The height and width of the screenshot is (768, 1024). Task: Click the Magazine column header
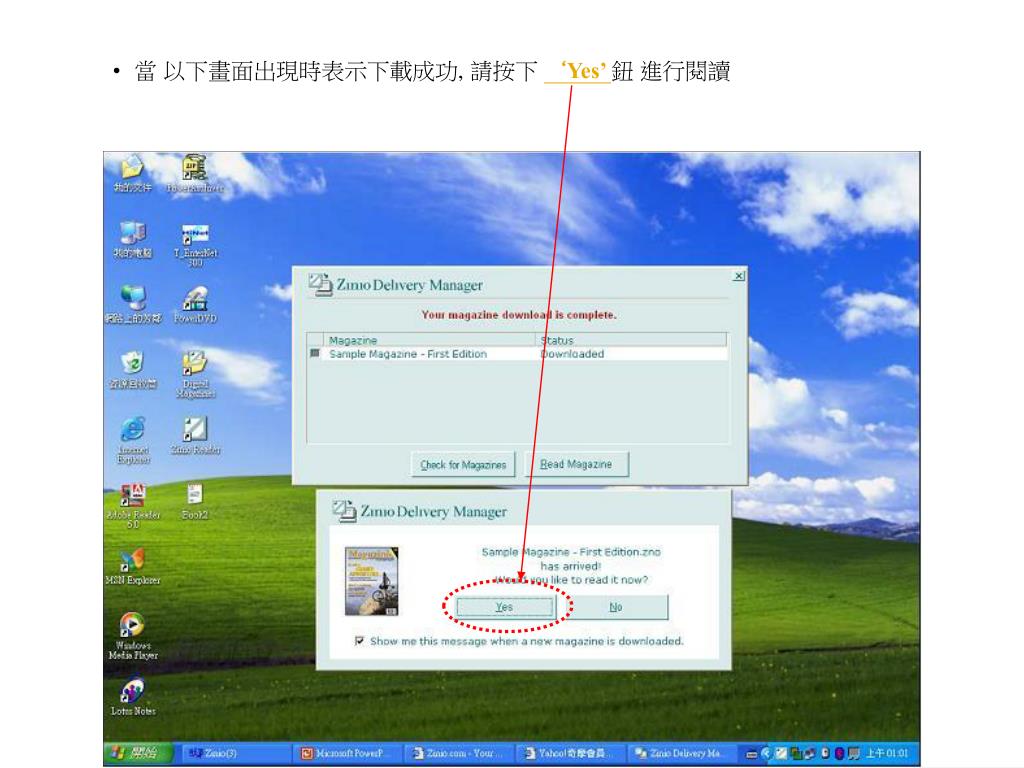point(429,340)
